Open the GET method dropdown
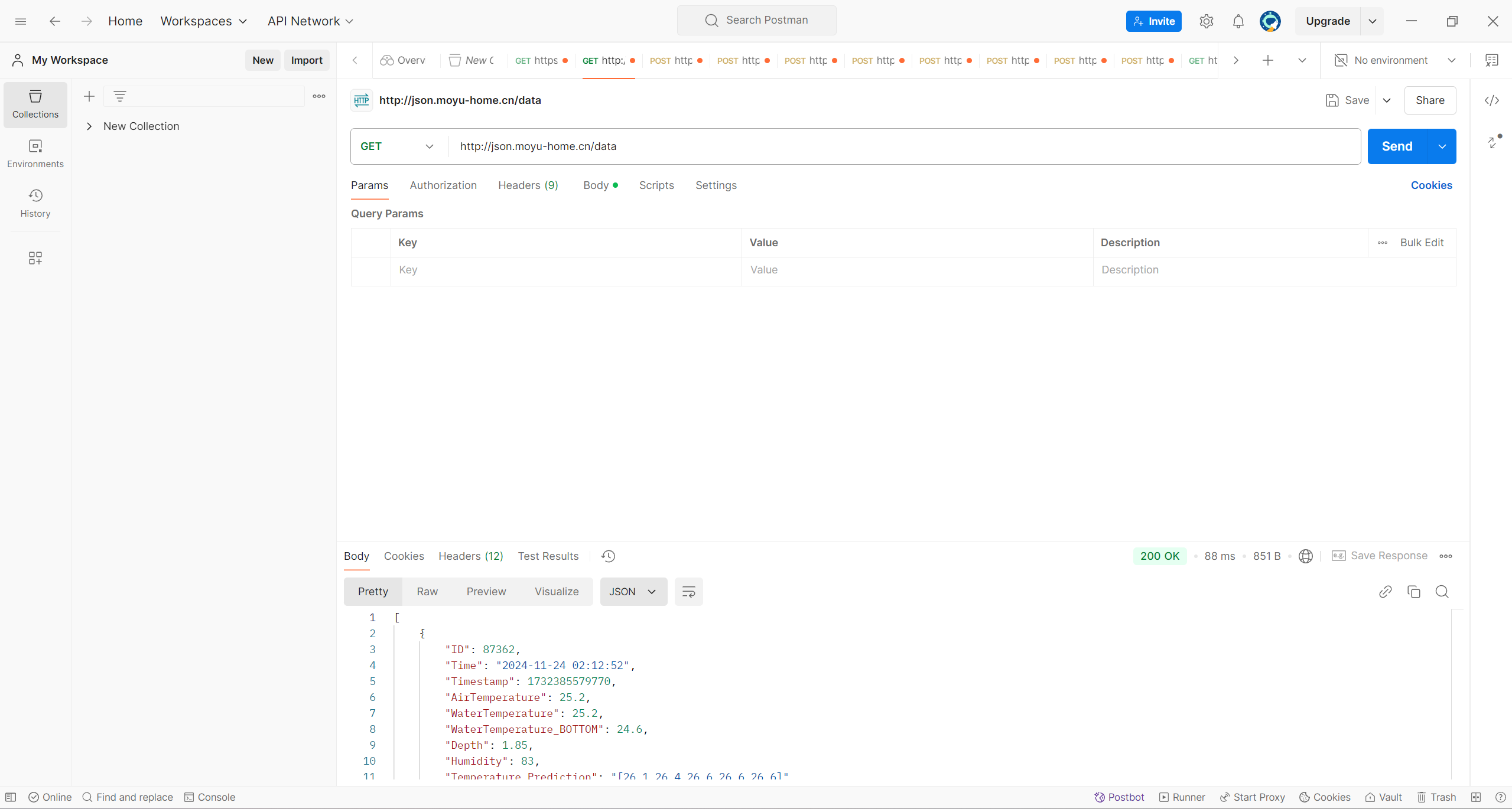The width and height of the screenshot is (1512, 809). coord(397,146)
